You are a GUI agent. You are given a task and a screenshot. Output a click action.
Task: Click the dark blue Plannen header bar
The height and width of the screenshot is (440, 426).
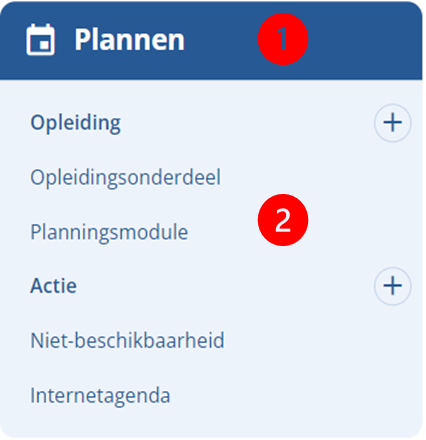211,40
